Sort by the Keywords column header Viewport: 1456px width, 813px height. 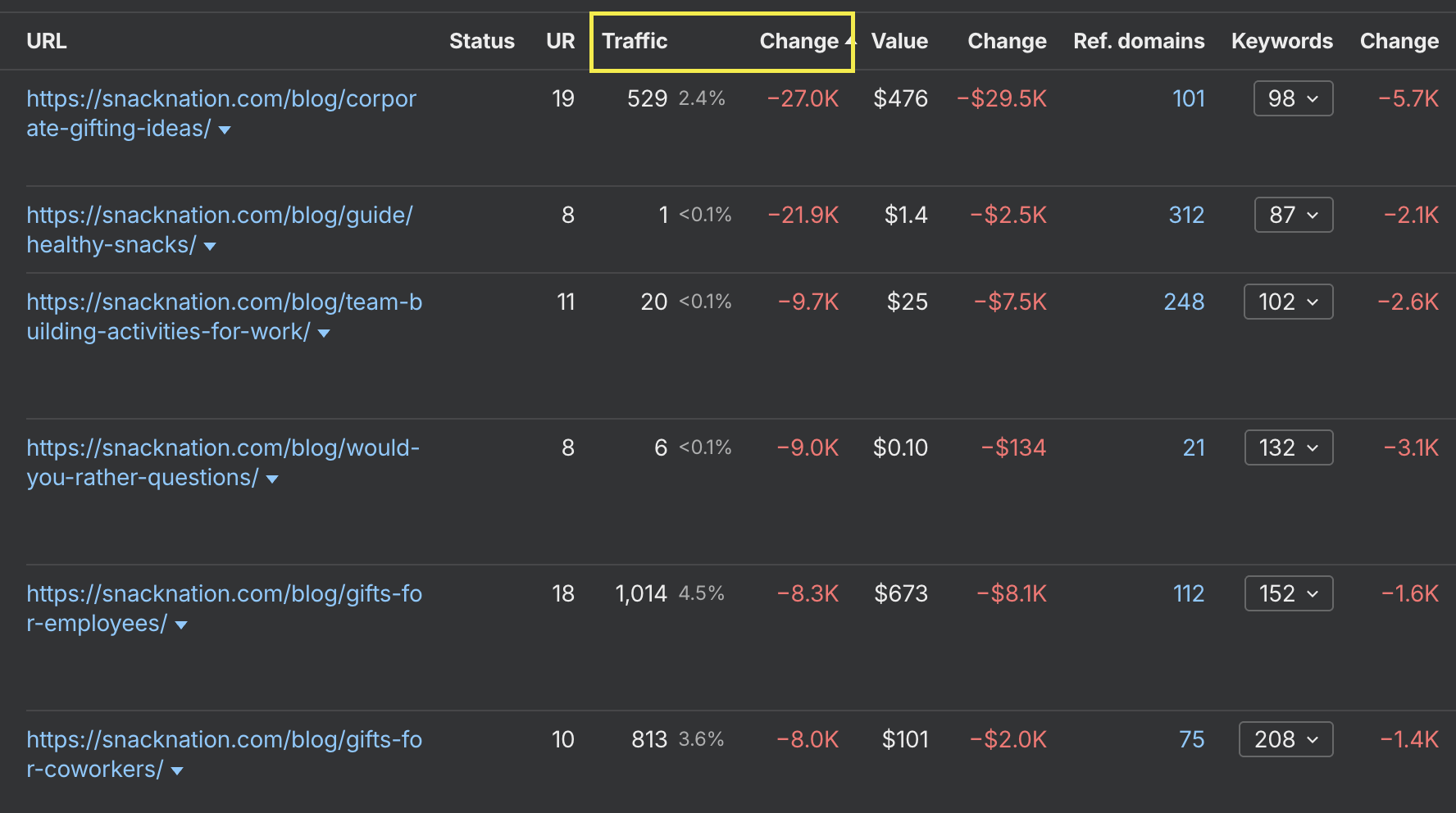(x=1282, y=41)
